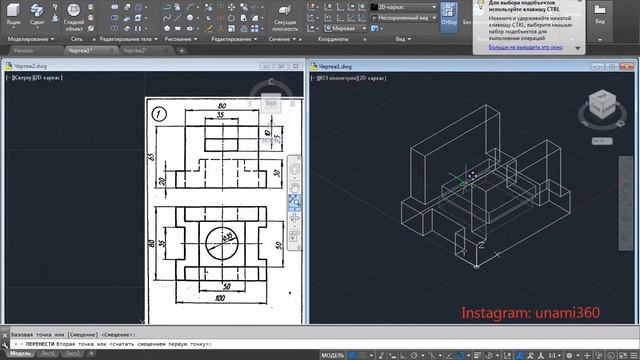Switch to the Лист1 layout tab
This screenshot has width=640, height=360.
48,353
